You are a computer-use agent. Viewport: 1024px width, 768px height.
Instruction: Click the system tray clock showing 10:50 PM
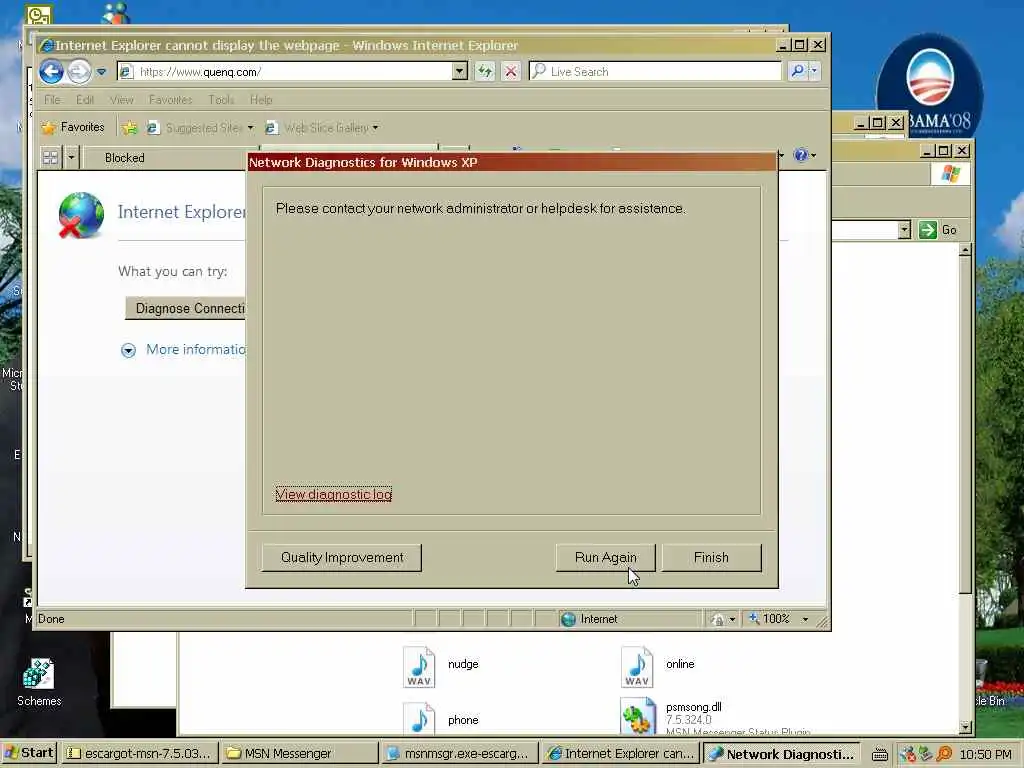click(x=986, y=754)
